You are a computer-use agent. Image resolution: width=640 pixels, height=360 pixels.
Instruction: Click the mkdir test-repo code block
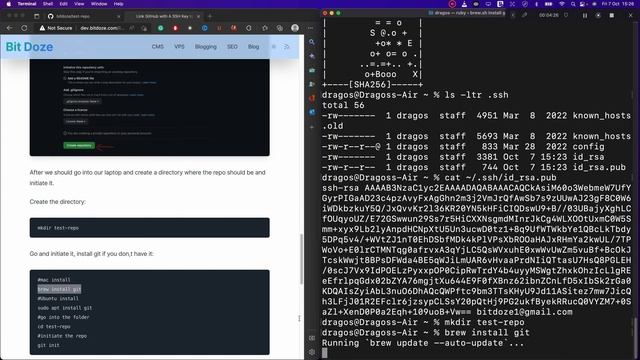149,228
